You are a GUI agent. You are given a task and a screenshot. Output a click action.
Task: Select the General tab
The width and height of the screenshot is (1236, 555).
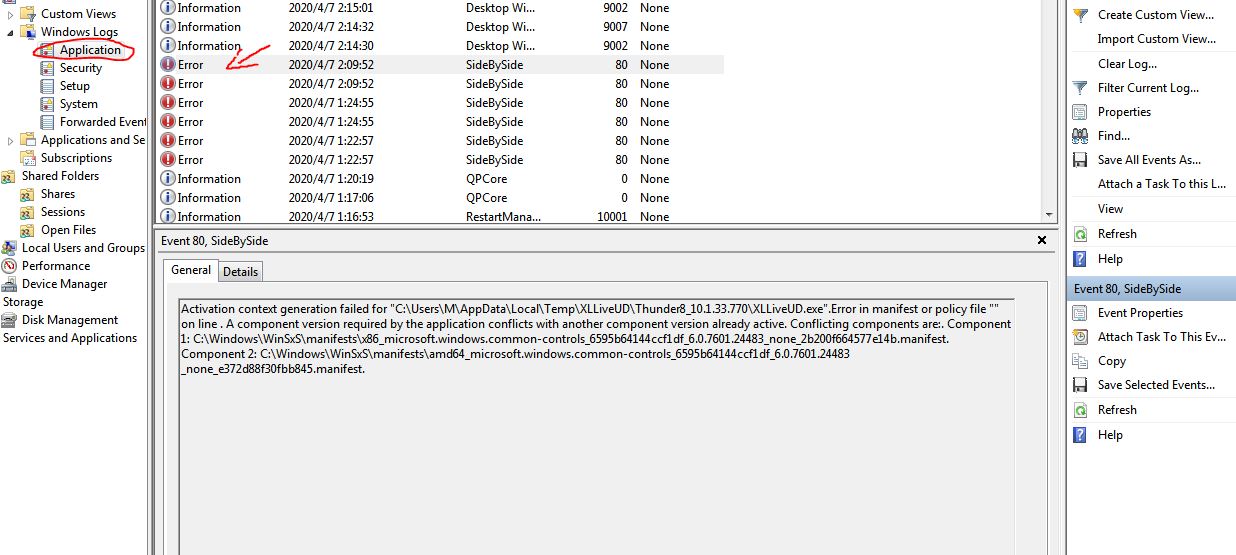(190, 270)
